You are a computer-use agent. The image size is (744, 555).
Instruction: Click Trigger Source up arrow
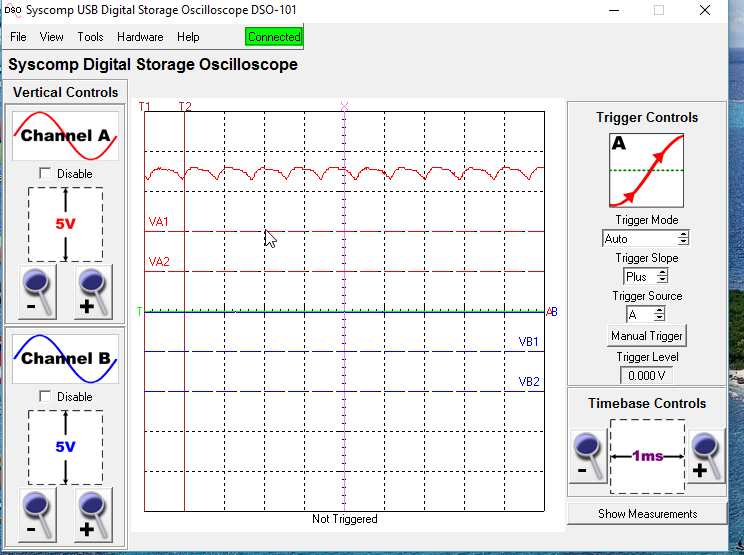pyautogui.click(x=659, y=311)
